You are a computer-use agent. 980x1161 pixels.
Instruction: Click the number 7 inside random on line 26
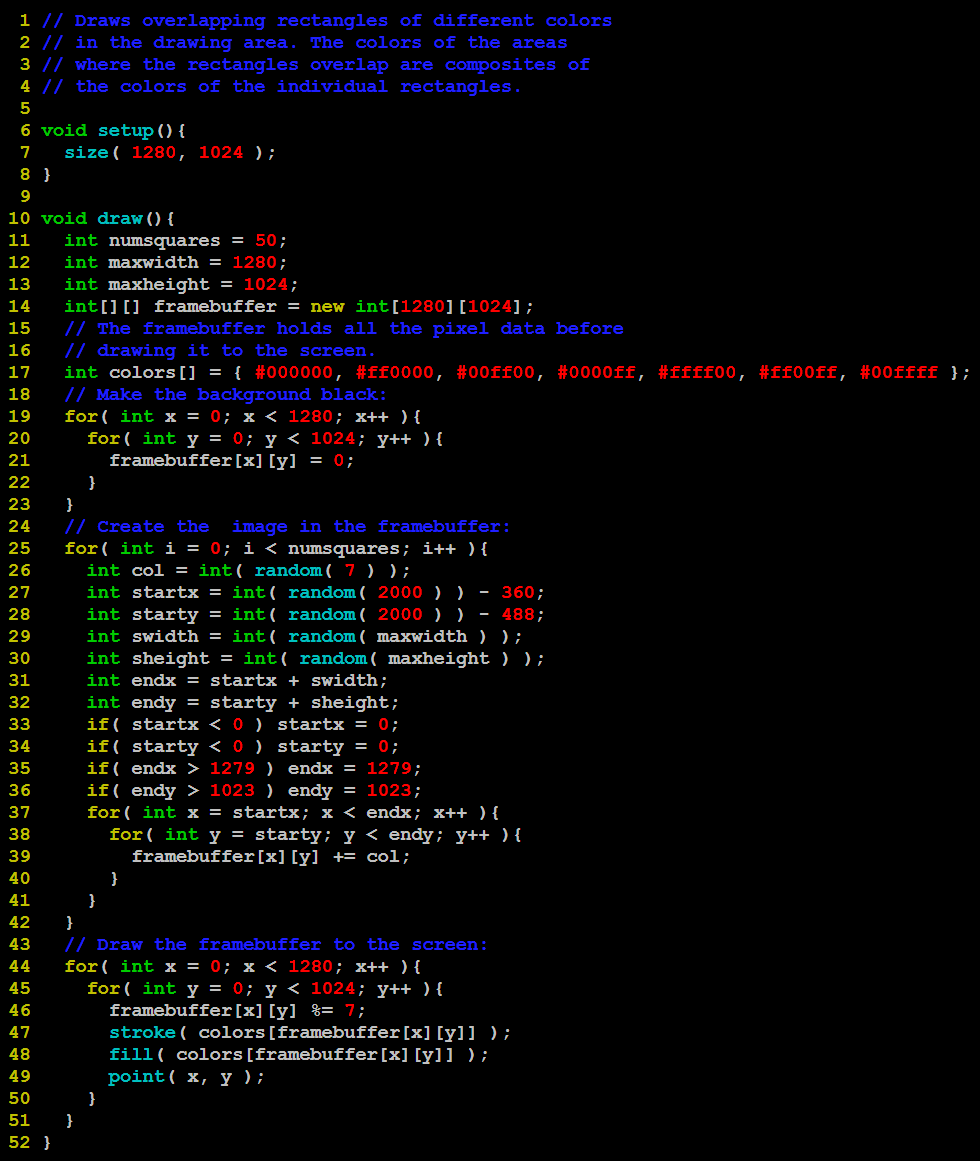point(349,571)
